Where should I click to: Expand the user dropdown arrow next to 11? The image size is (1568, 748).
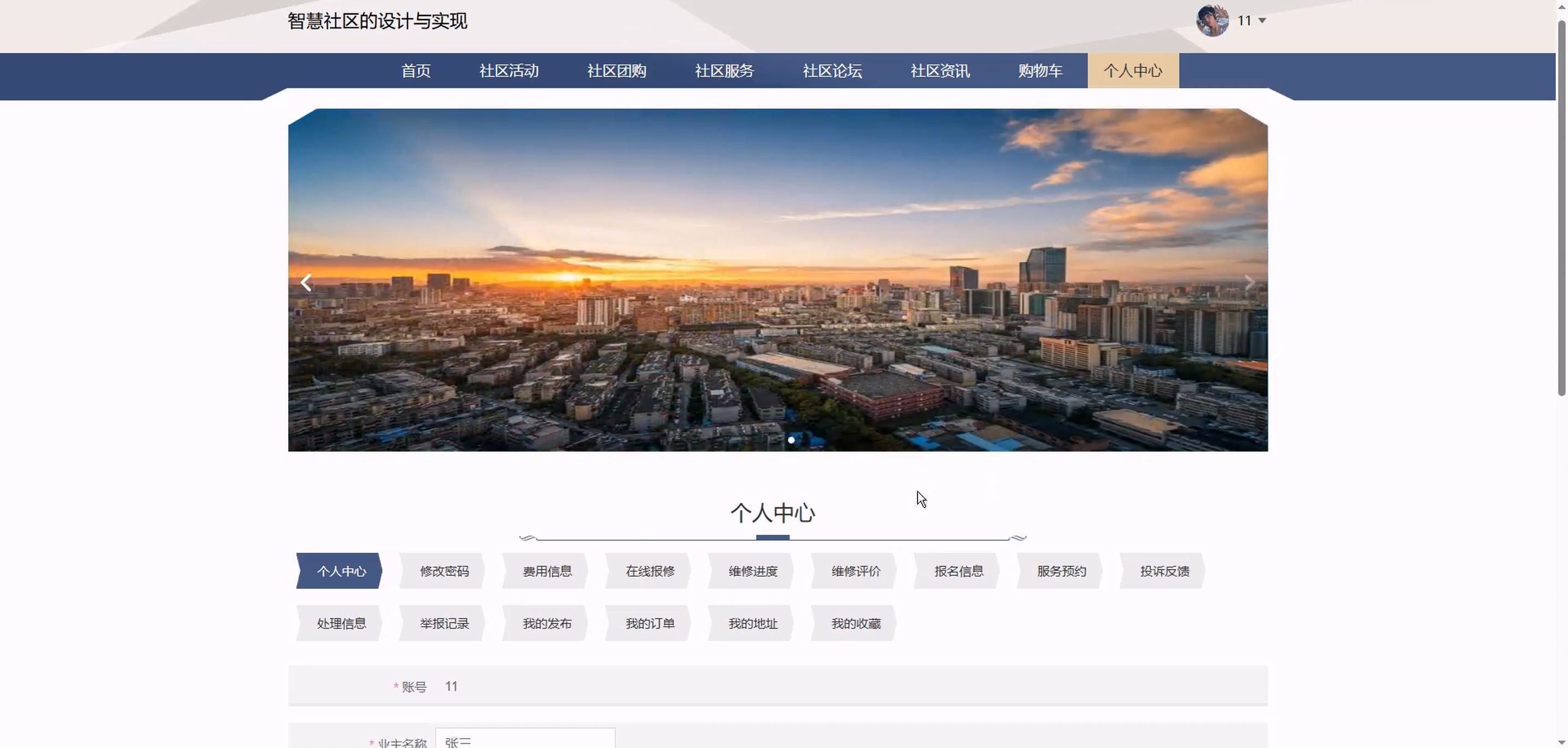[1262, 21]
